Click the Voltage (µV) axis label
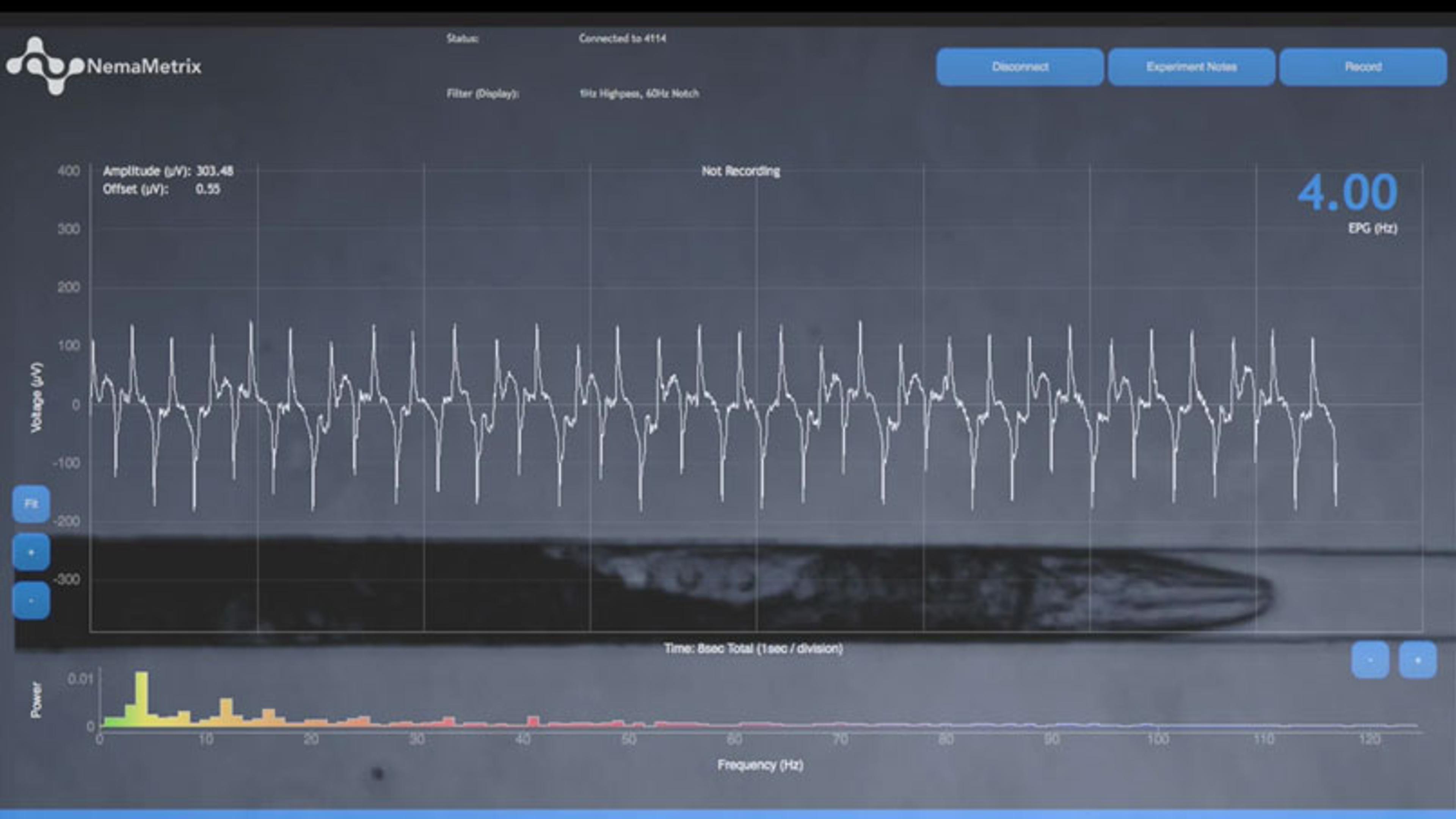This screenshot has width=1456, height=819. pyautogui.click(x=37, y=397)
